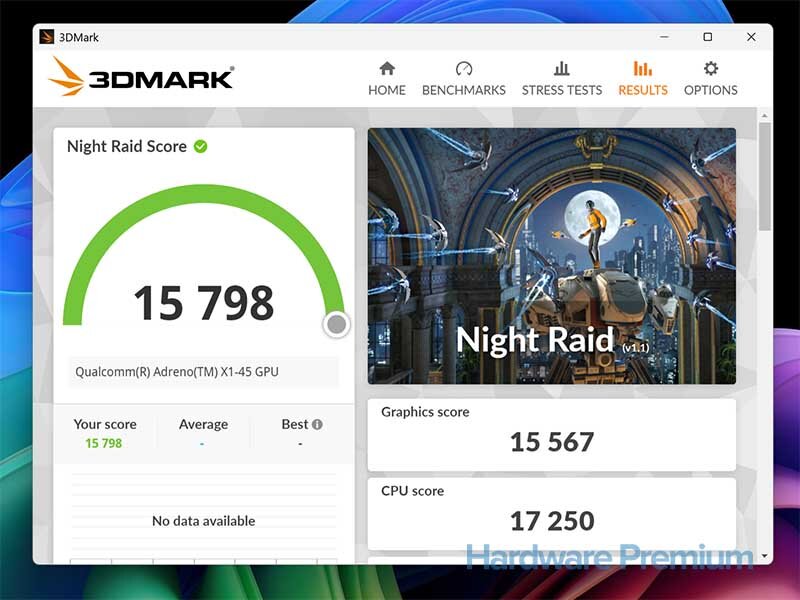Select the Results tab
Screen dimensions: 800x600
(643, 79)
